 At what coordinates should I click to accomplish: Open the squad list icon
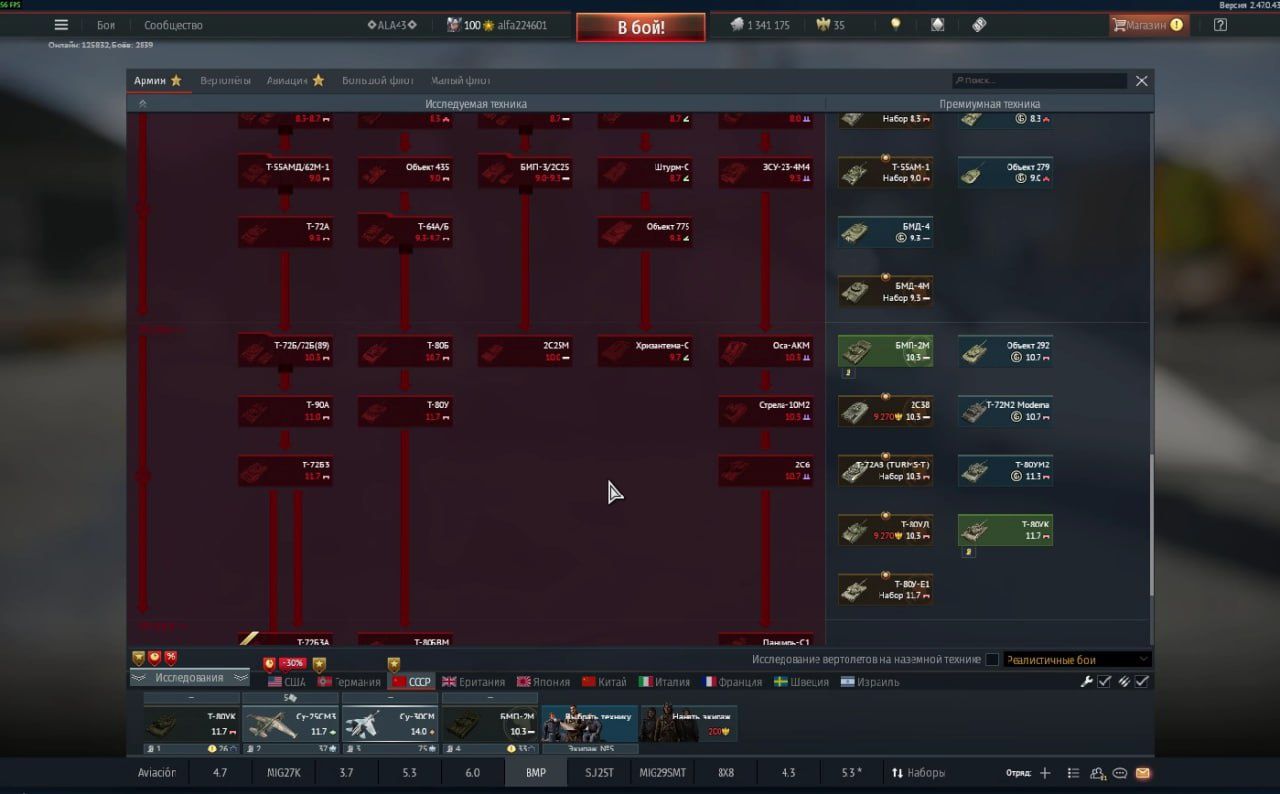point(1074,773)
